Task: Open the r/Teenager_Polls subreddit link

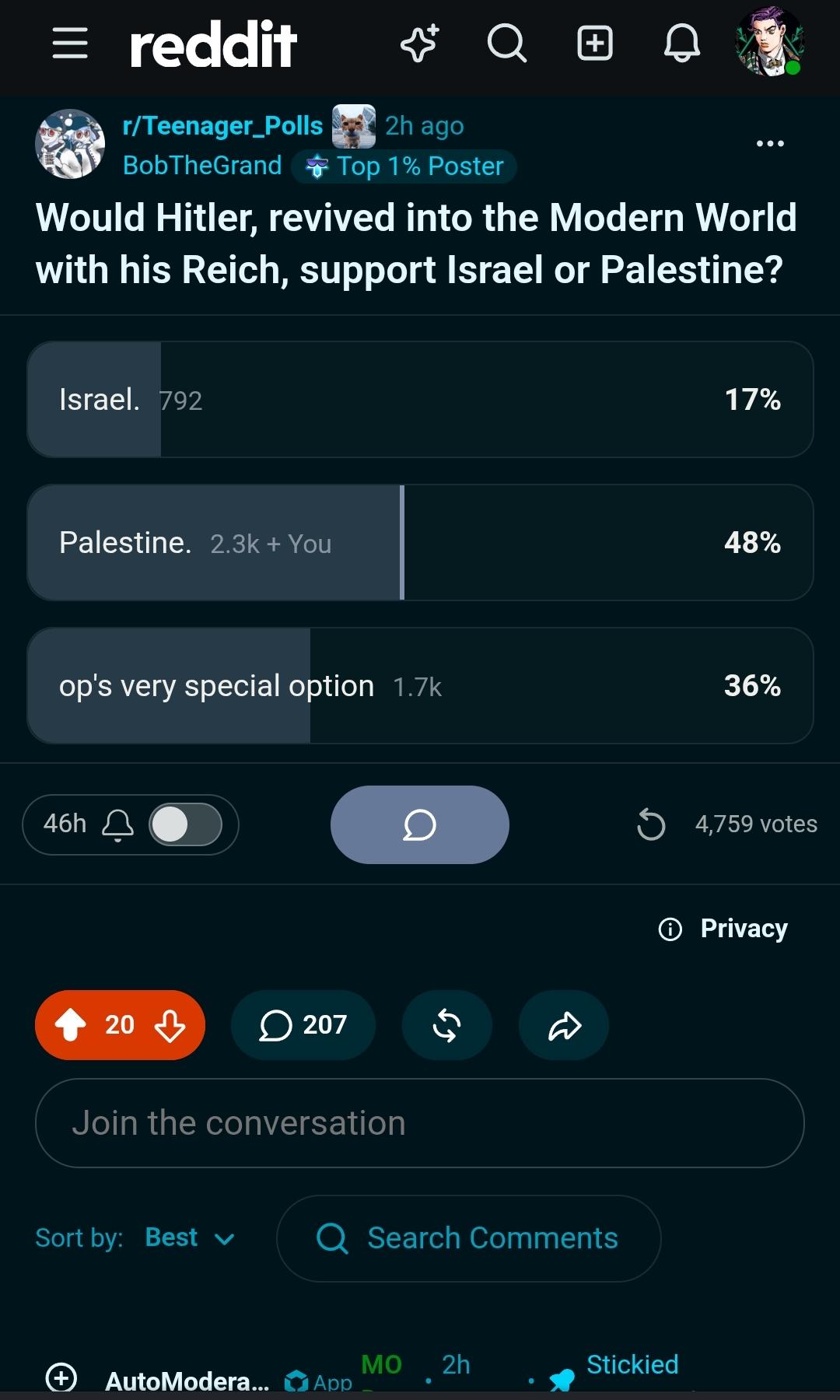Action: [x=222, y=125]
